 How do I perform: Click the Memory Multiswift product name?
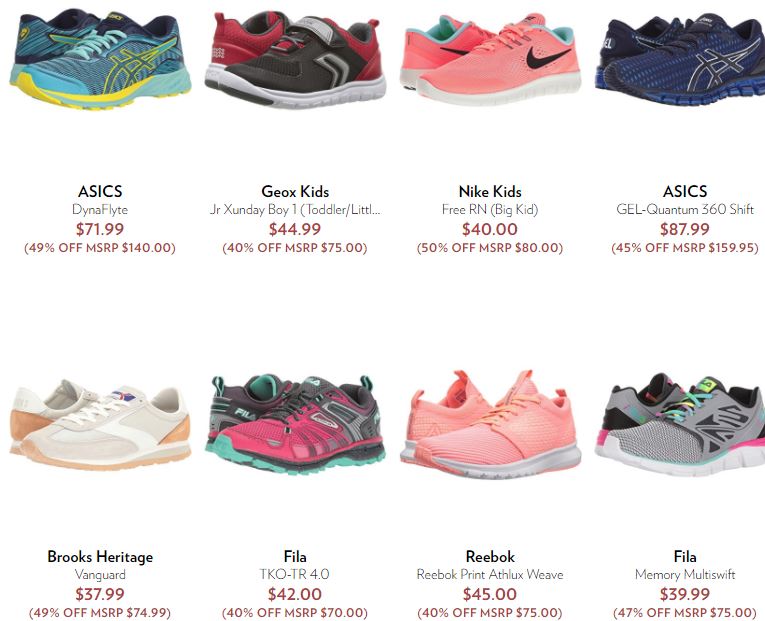click(x=685, y=574)
